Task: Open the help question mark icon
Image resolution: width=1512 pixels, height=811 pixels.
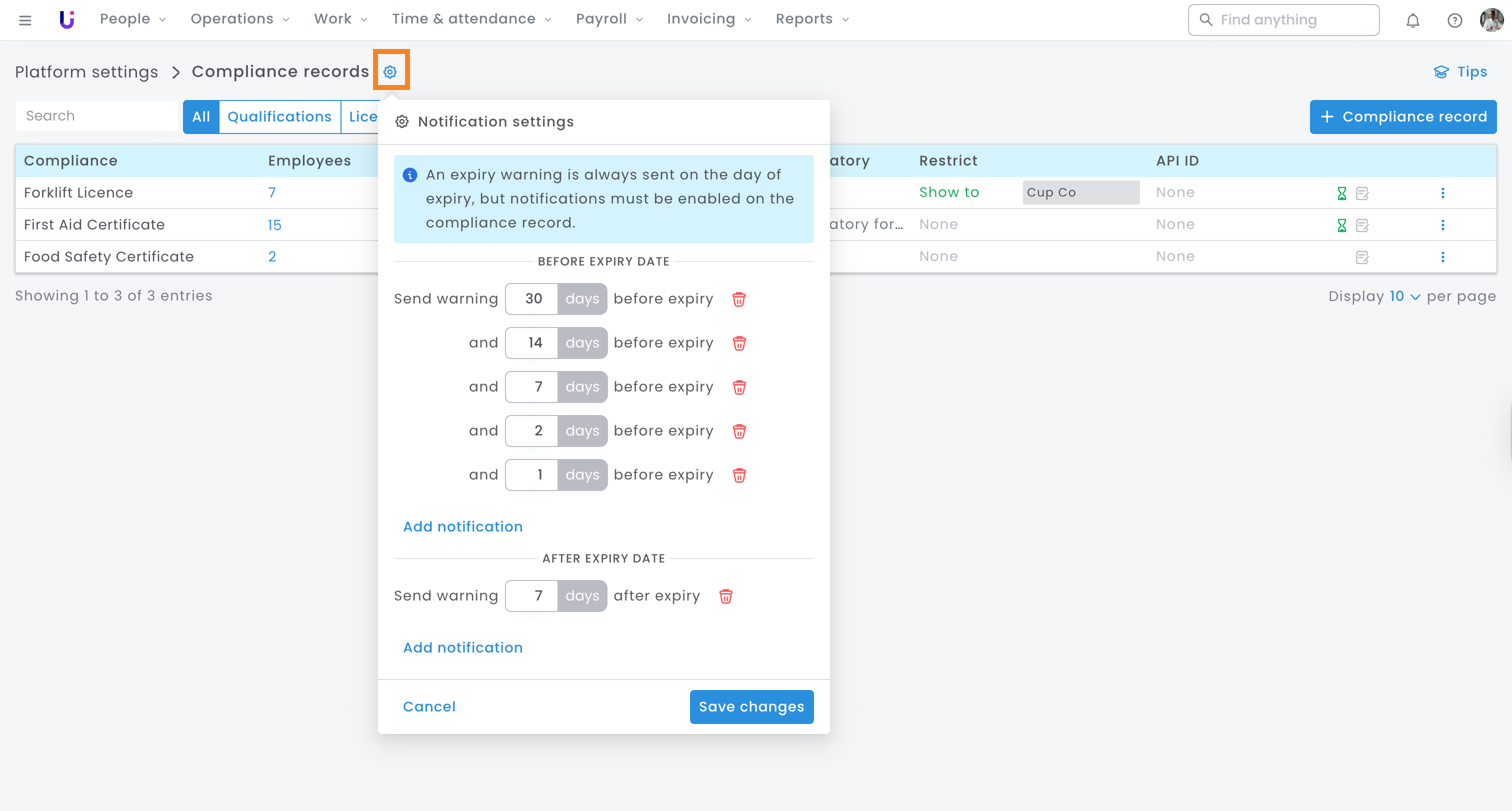Action: (x=1454, y=20)
